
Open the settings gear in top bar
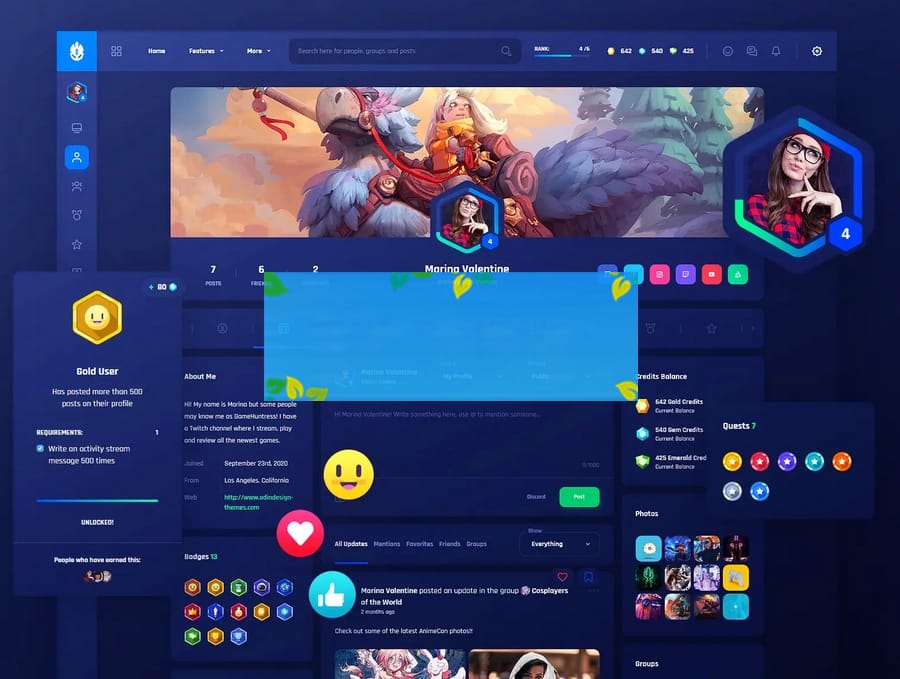tap(817, 51)
